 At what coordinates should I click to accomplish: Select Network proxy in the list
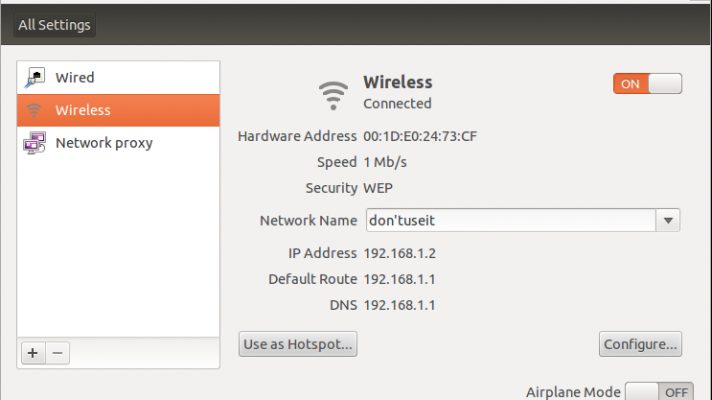[104, 143]
